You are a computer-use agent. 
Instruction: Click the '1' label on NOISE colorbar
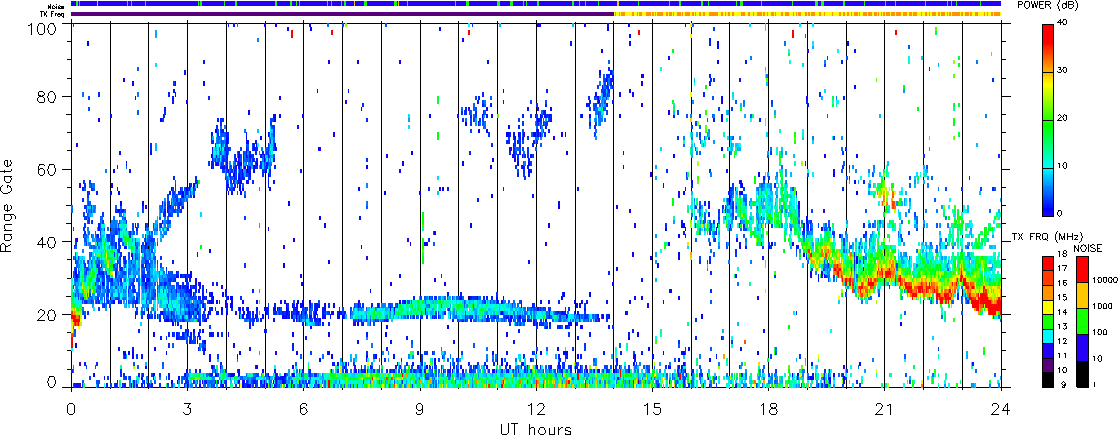tap(1095, 385)
